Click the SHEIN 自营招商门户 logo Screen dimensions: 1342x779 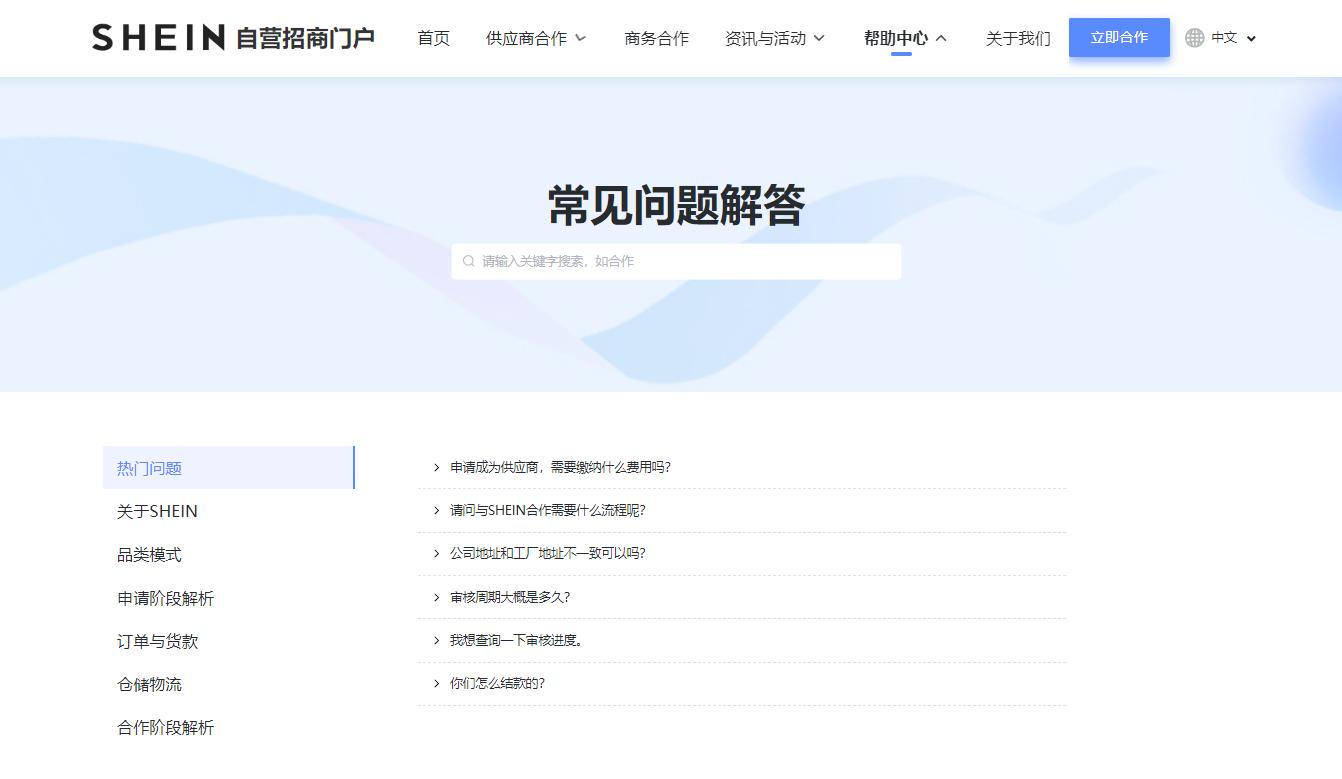coord(233,38)
